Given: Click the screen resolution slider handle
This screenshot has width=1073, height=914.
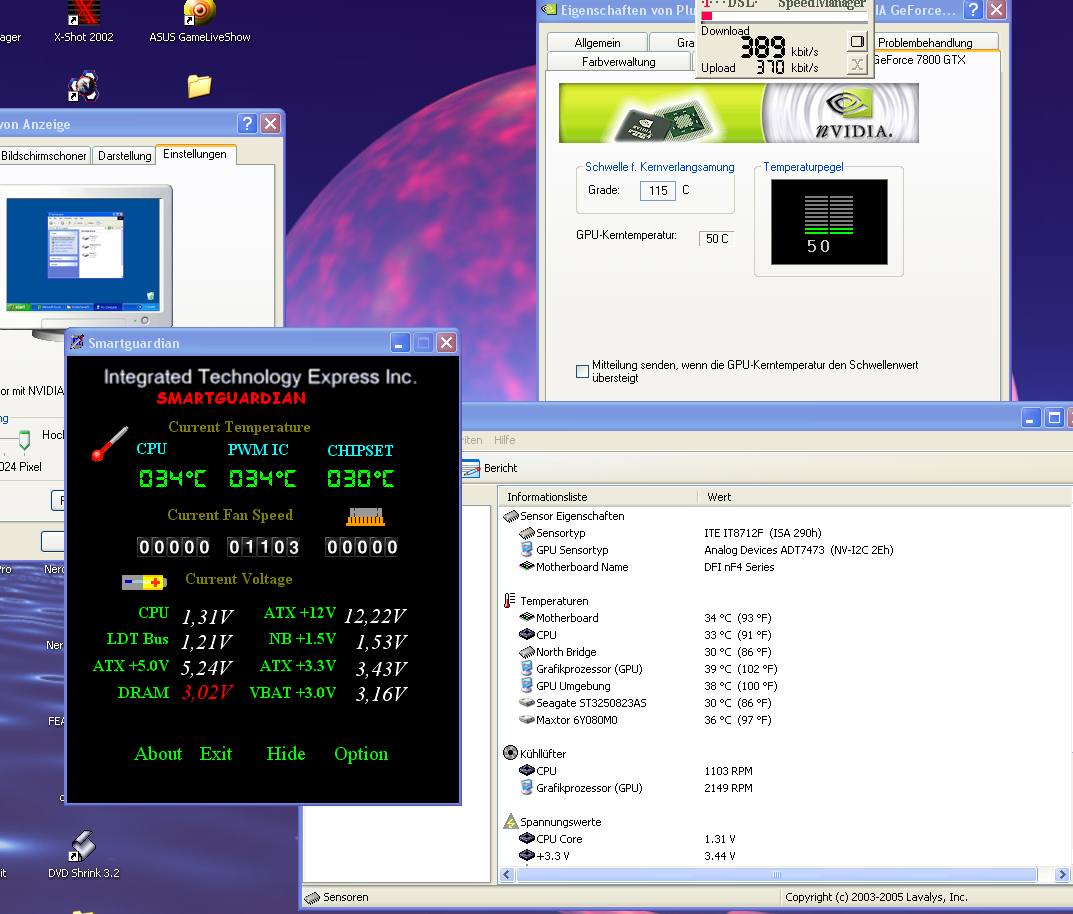Looking at the screenshot, I should point(25,440).
